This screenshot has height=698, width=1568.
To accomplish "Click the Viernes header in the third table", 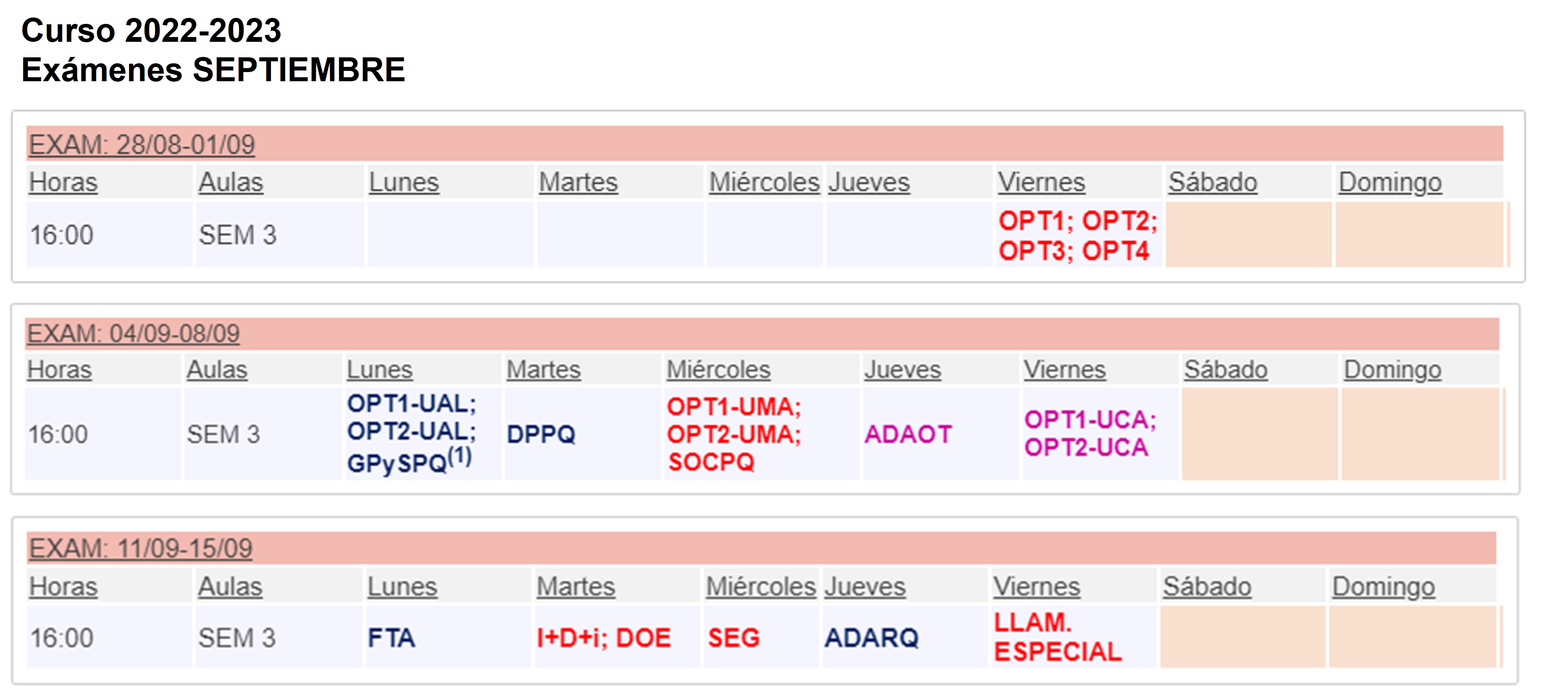I will tap(1037, 587).
